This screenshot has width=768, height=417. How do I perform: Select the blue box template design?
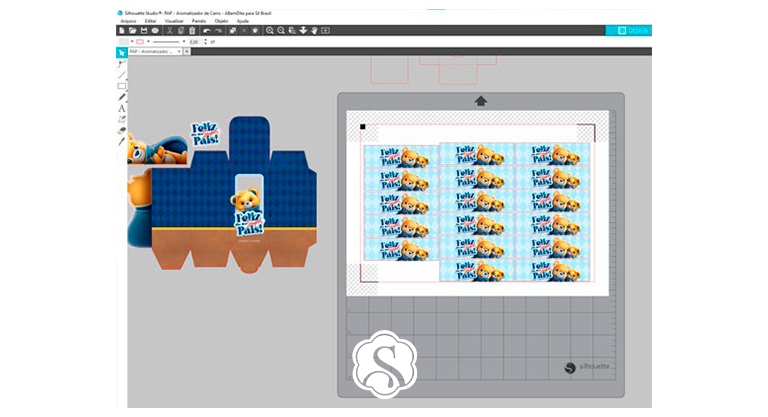pos(234,195)
